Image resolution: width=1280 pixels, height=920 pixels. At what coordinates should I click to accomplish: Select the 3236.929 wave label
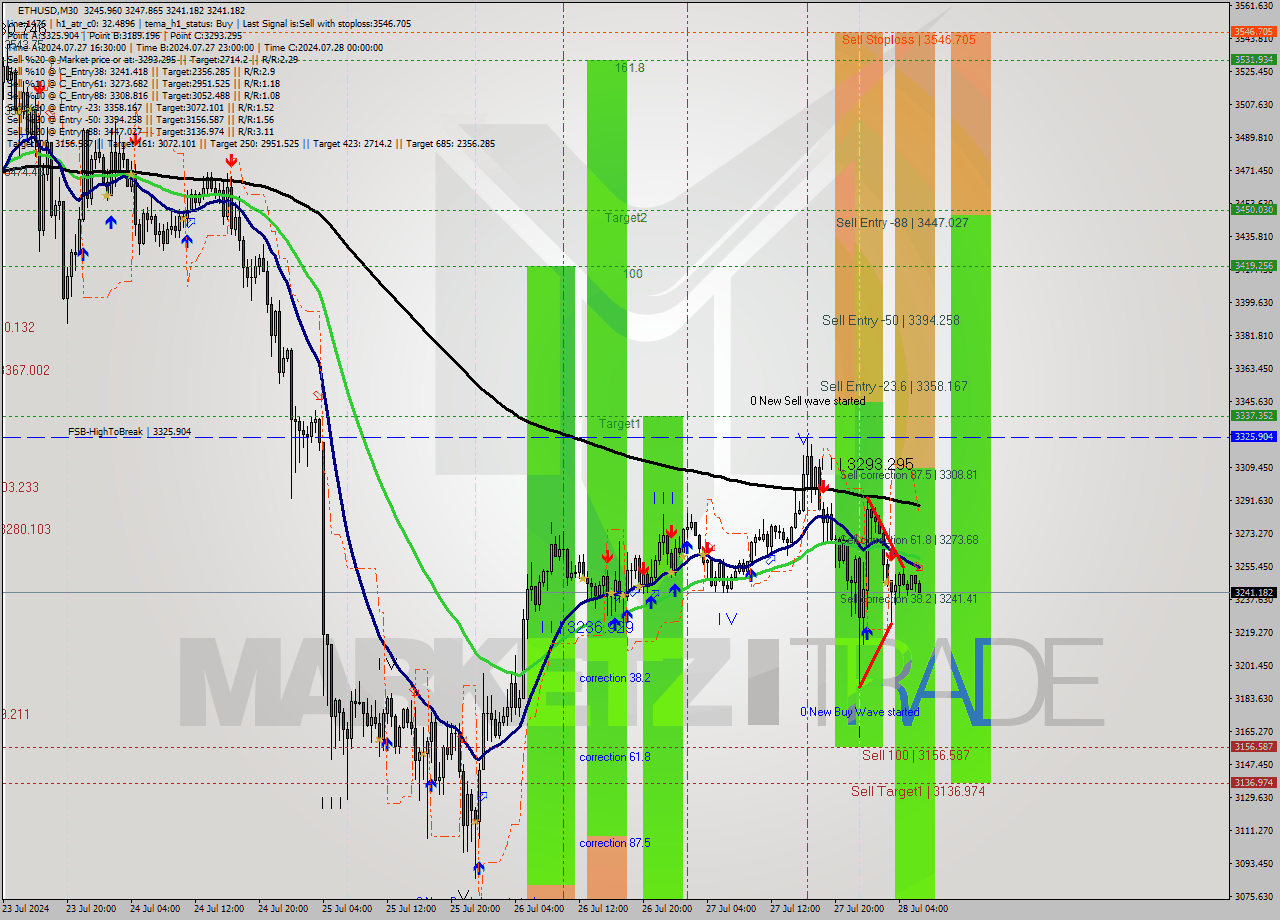(600, 627)
